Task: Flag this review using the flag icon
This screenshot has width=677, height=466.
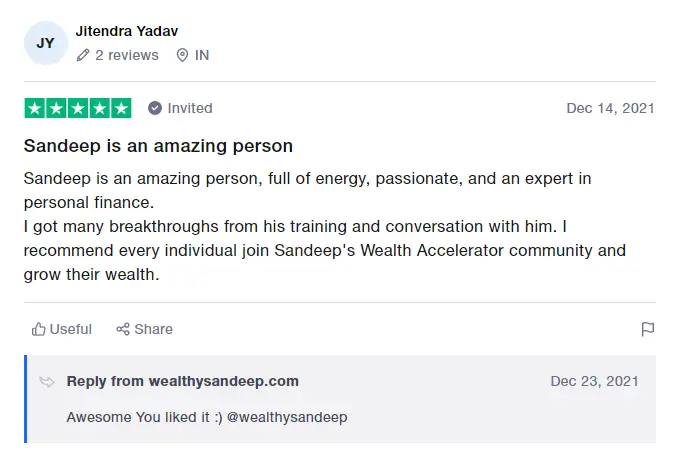Action: [647, 329]
